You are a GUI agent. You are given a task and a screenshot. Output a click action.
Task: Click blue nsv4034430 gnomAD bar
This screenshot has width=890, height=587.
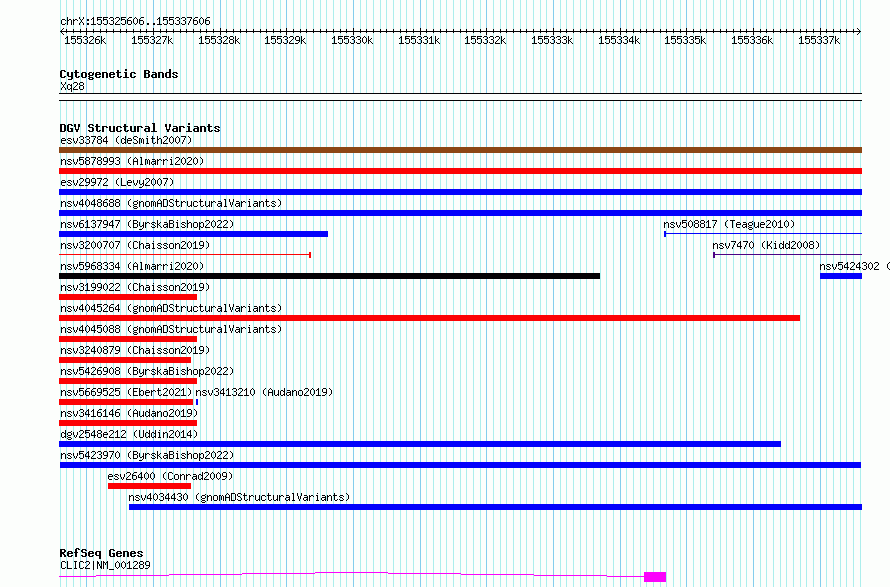[x=496, y=507]
